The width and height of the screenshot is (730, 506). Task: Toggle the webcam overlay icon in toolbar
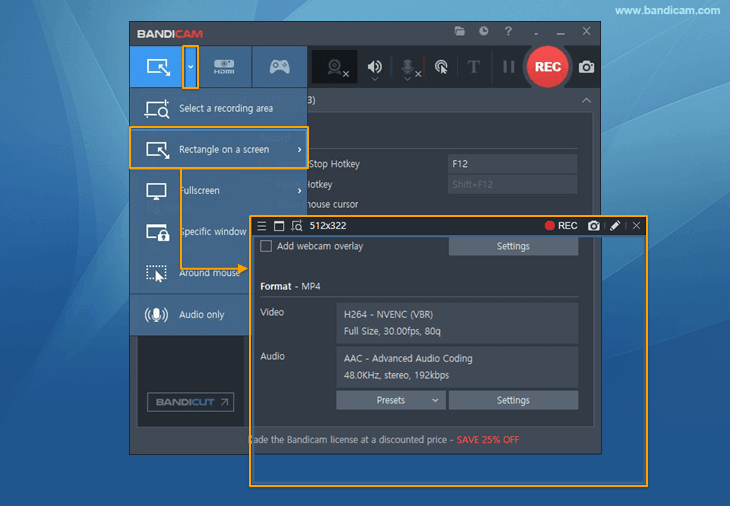point(335,67)
